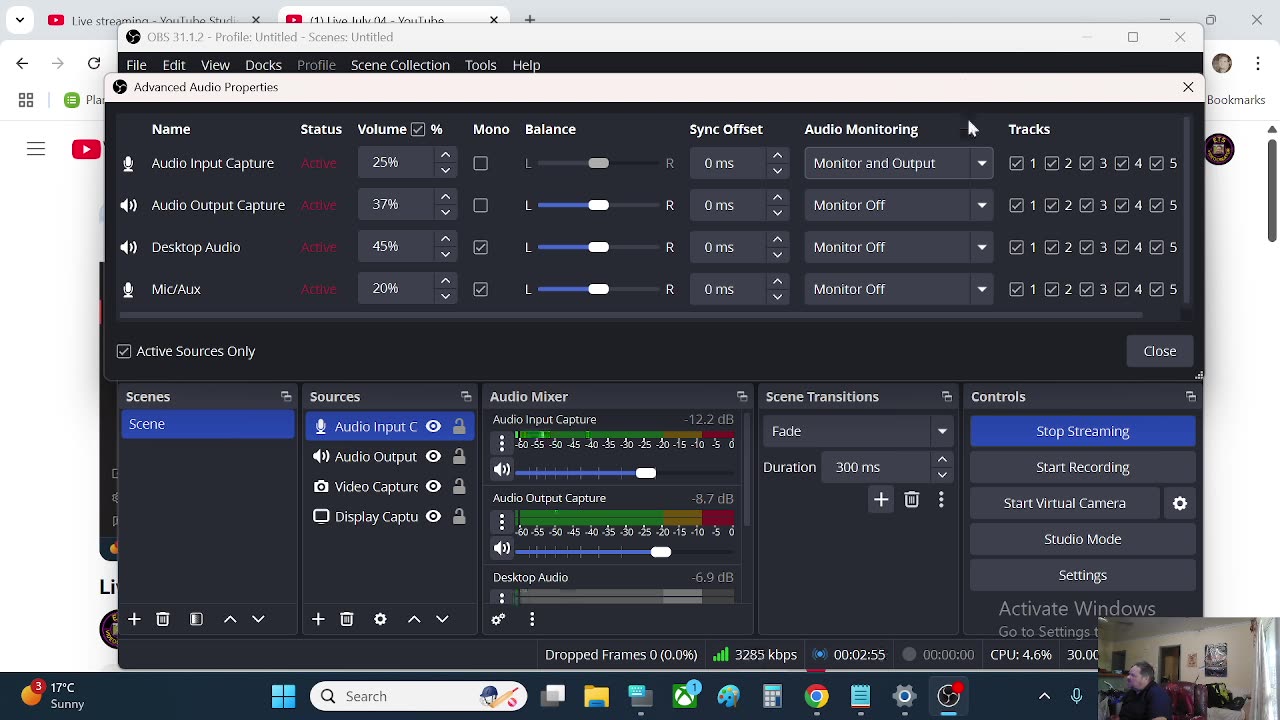Uncheck Active Sources Only
Viewport: 1280px width, 720px height.
click(x=124, y=351)
